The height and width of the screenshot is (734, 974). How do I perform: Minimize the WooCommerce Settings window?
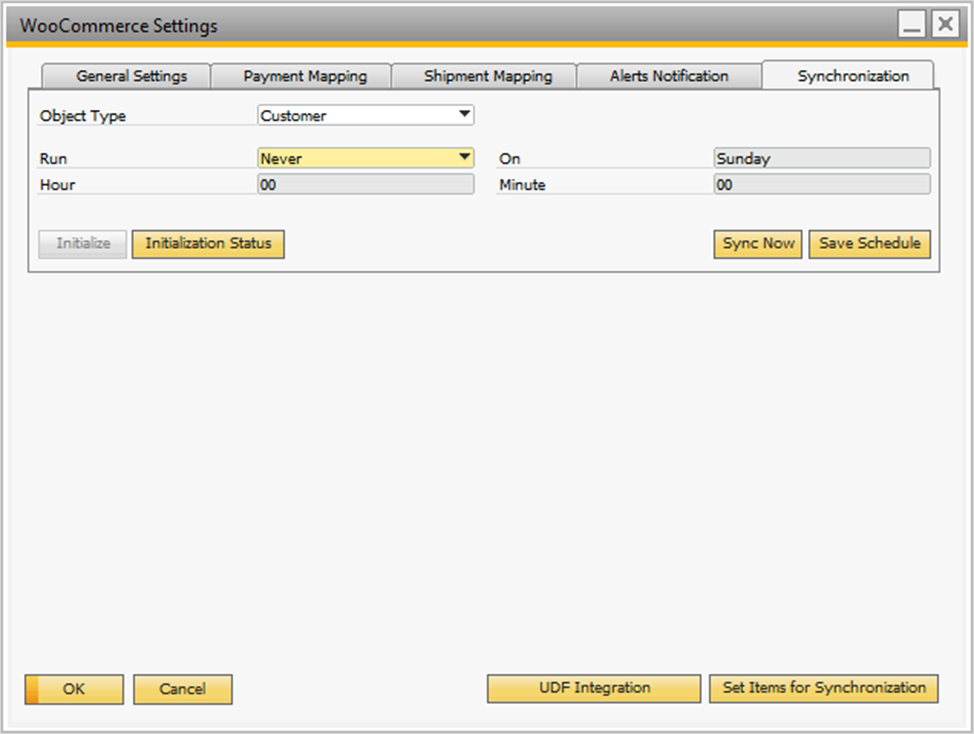click(911, 26)
